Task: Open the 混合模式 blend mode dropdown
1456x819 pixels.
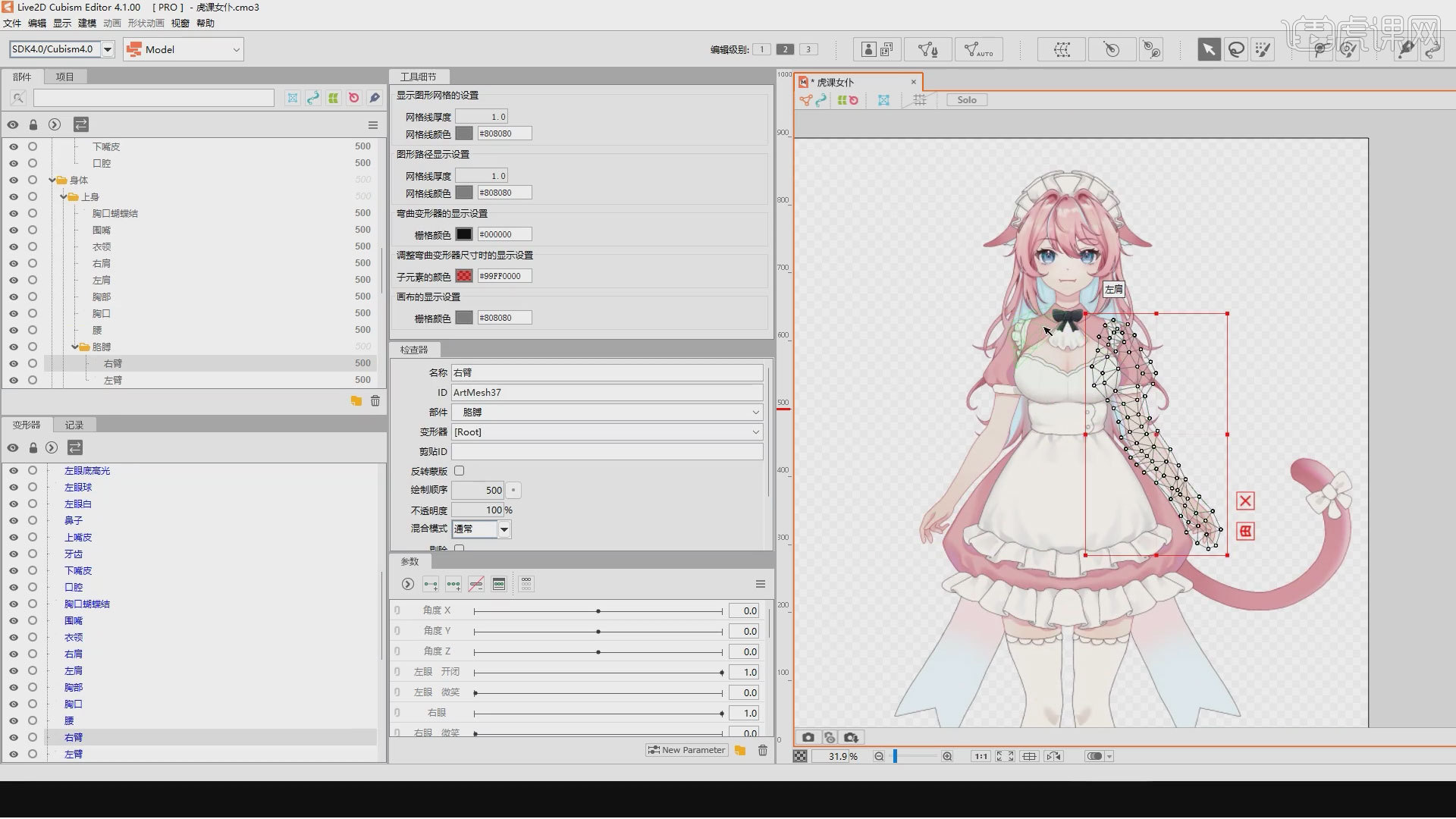Action: (x=504, y=529)
